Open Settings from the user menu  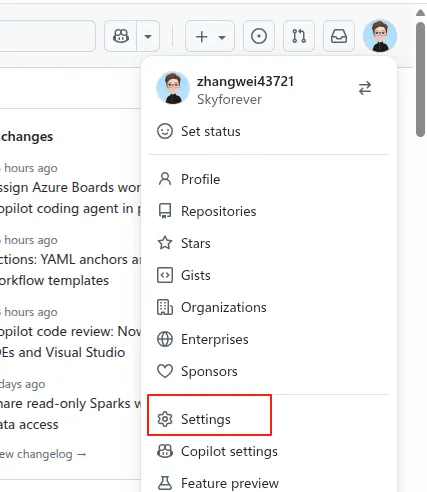[269, 419]
